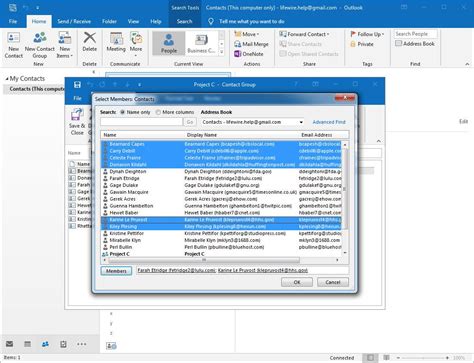The height and width of the screenshot is (363, 474).
Task: Select the More columns radio button
Action: pos(158,112)
